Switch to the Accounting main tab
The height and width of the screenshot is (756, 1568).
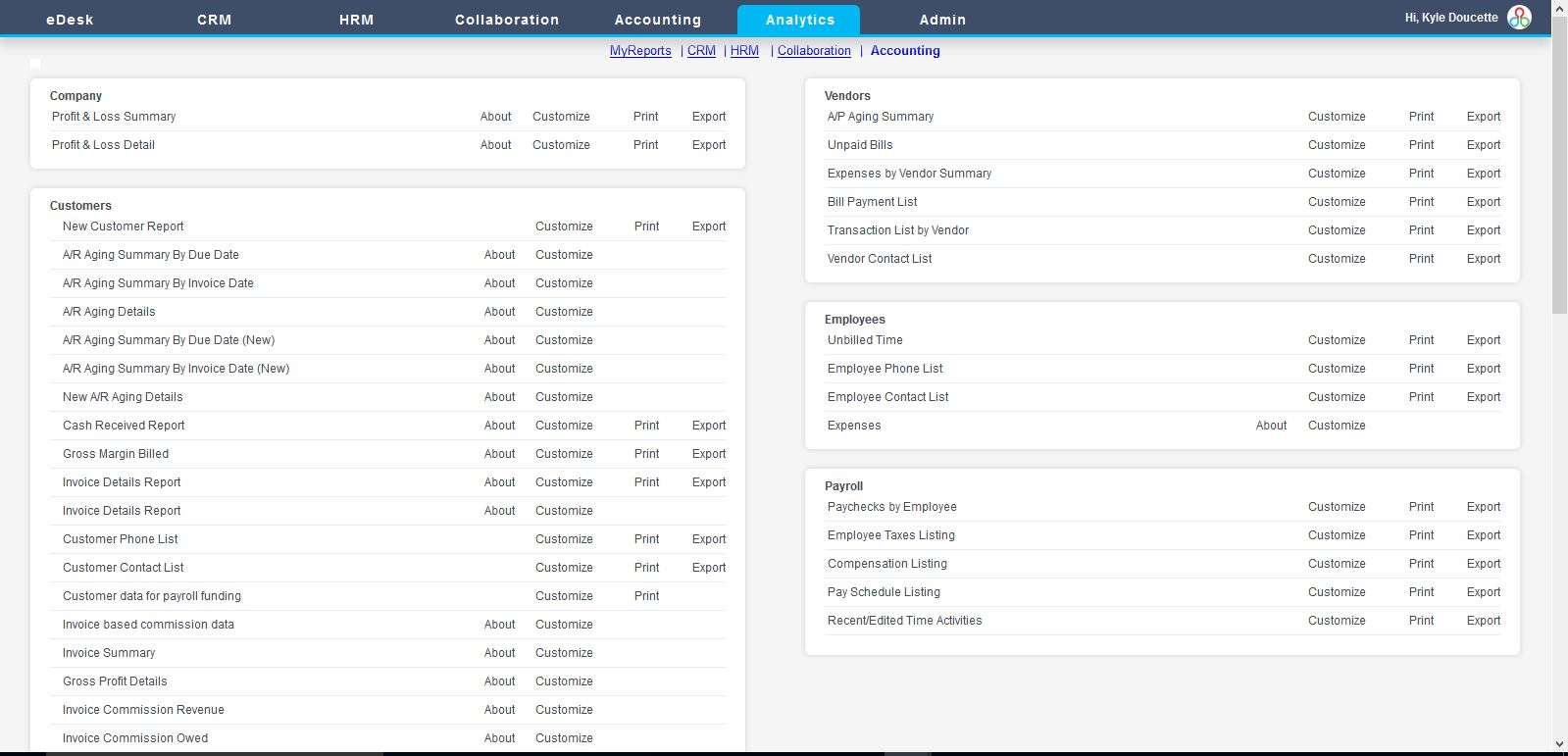tap(657, 20)
